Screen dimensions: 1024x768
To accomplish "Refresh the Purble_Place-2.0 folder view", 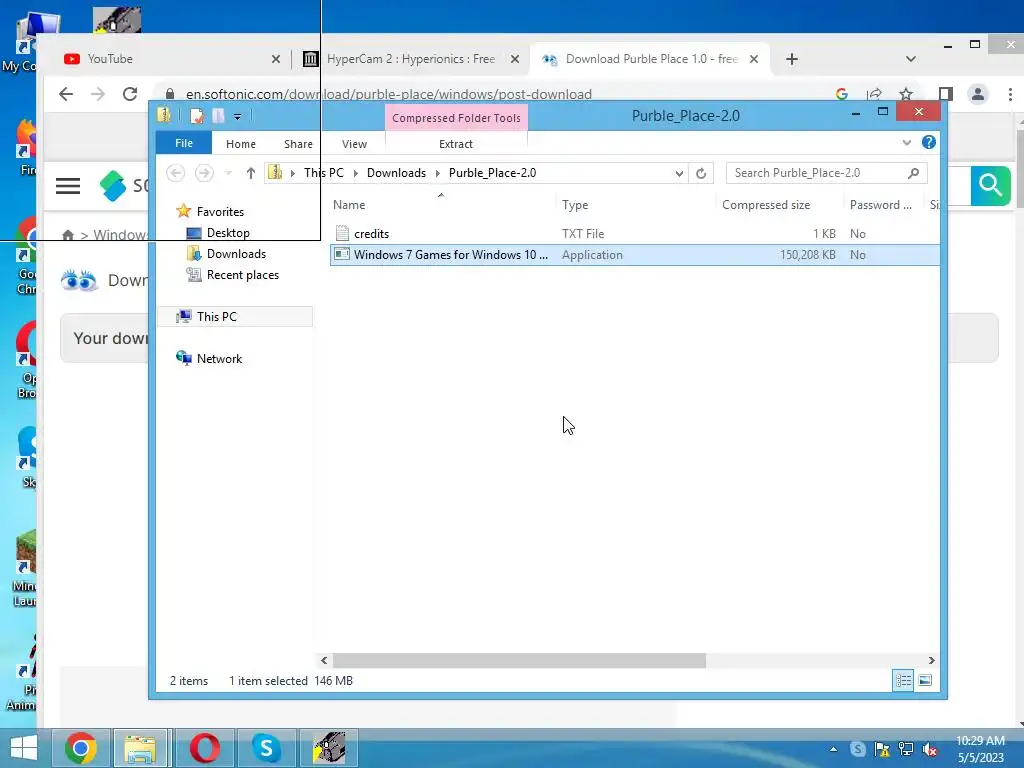I will 701,173.
